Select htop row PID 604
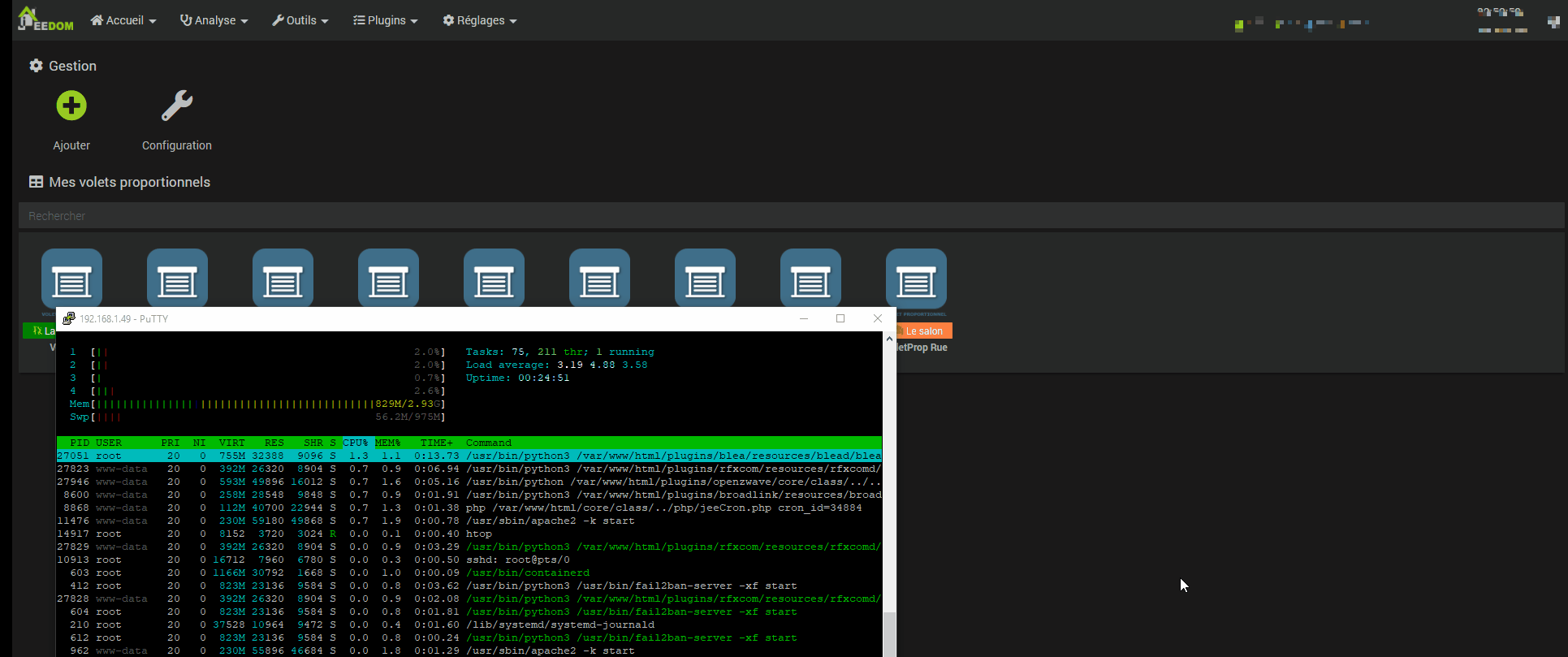 coord(469,612)
